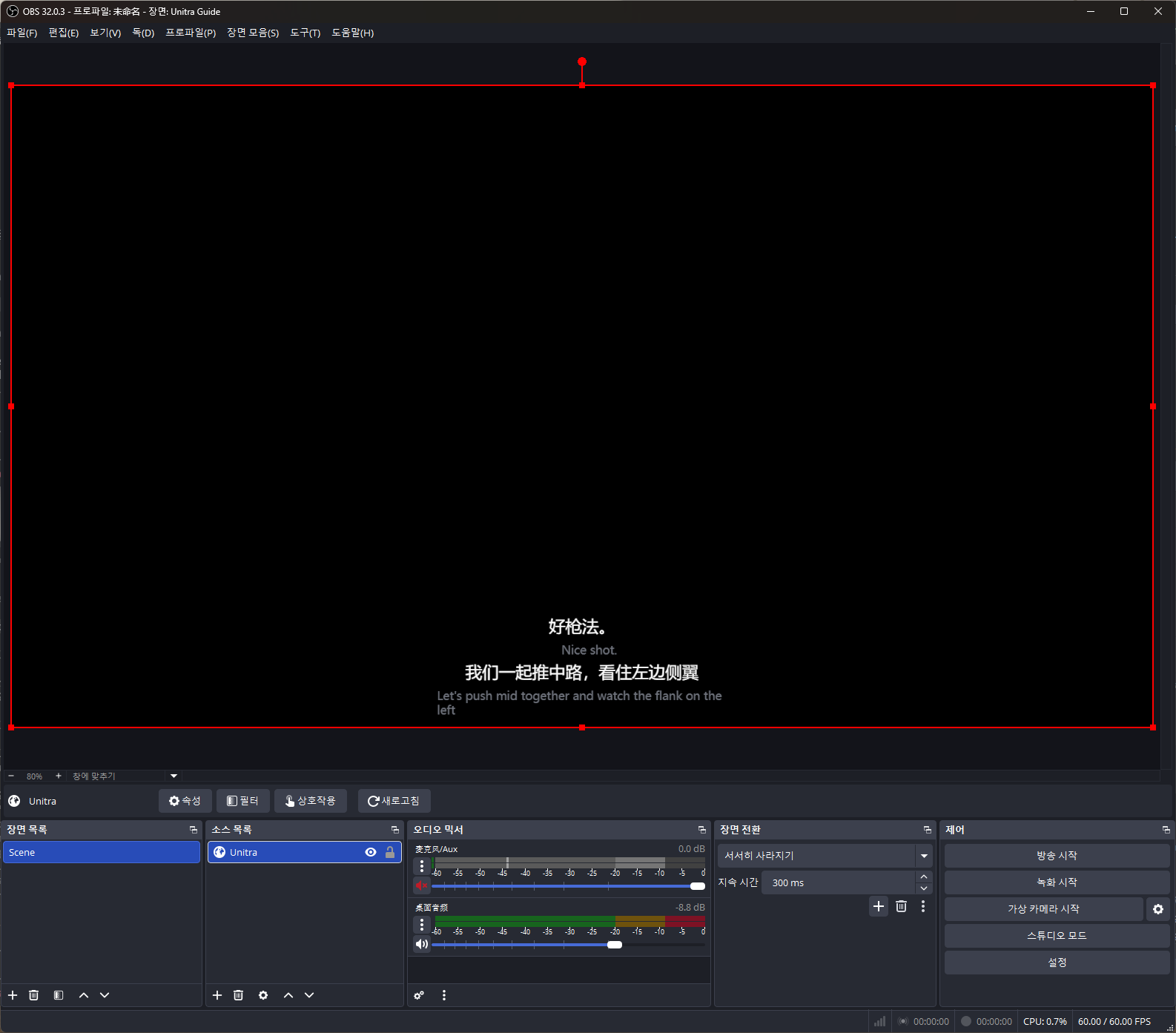Open the 보기(V) menu
The height and width of the screenshot is (1033, 1176).
click(x=105, y=33)
